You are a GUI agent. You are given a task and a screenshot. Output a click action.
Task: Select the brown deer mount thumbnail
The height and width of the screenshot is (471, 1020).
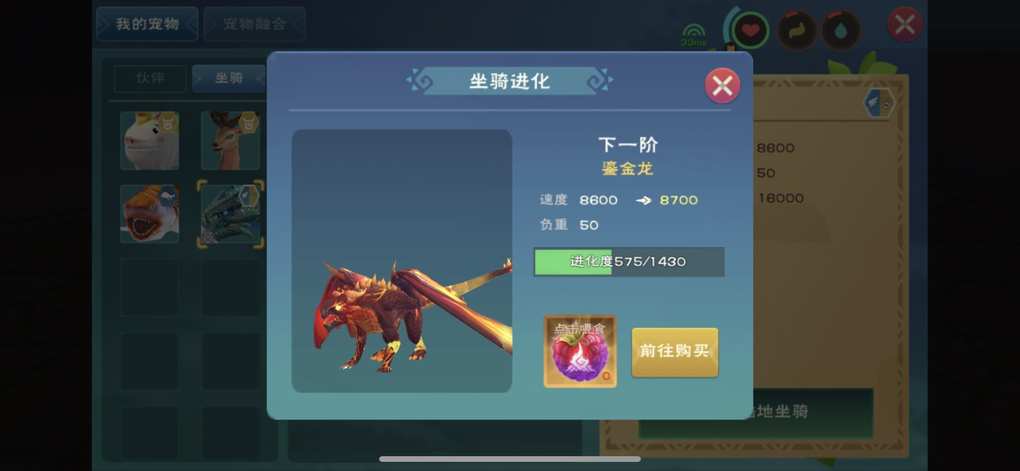(230, 141)
